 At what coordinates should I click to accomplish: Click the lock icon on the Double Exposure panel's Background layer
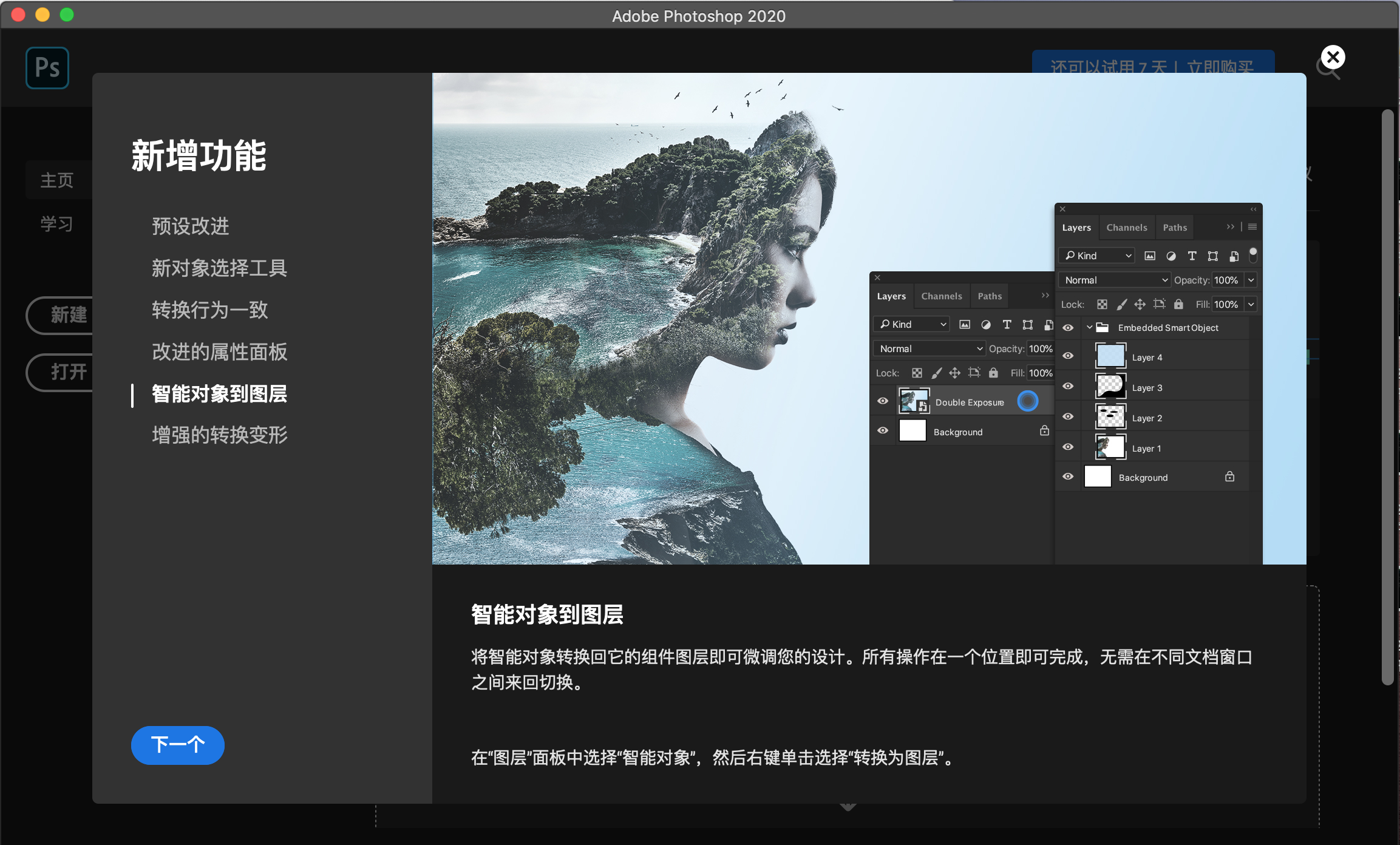pos(1044,431)
